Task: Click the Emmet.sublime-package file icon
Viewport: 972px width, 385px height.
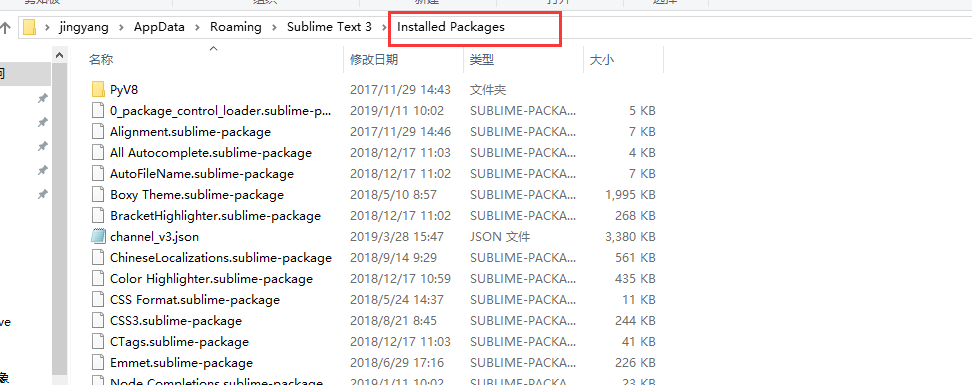Action: click(x=98, y=363)
